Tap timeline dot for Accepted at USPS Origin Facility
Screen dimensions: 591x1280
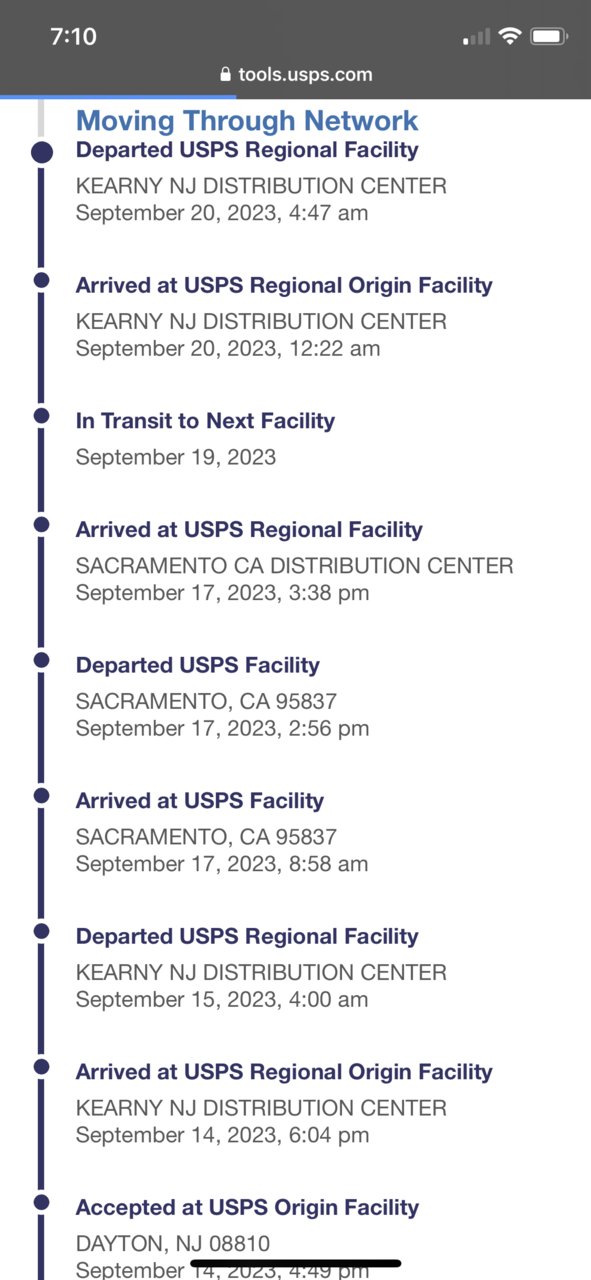tap(42, 1202)
